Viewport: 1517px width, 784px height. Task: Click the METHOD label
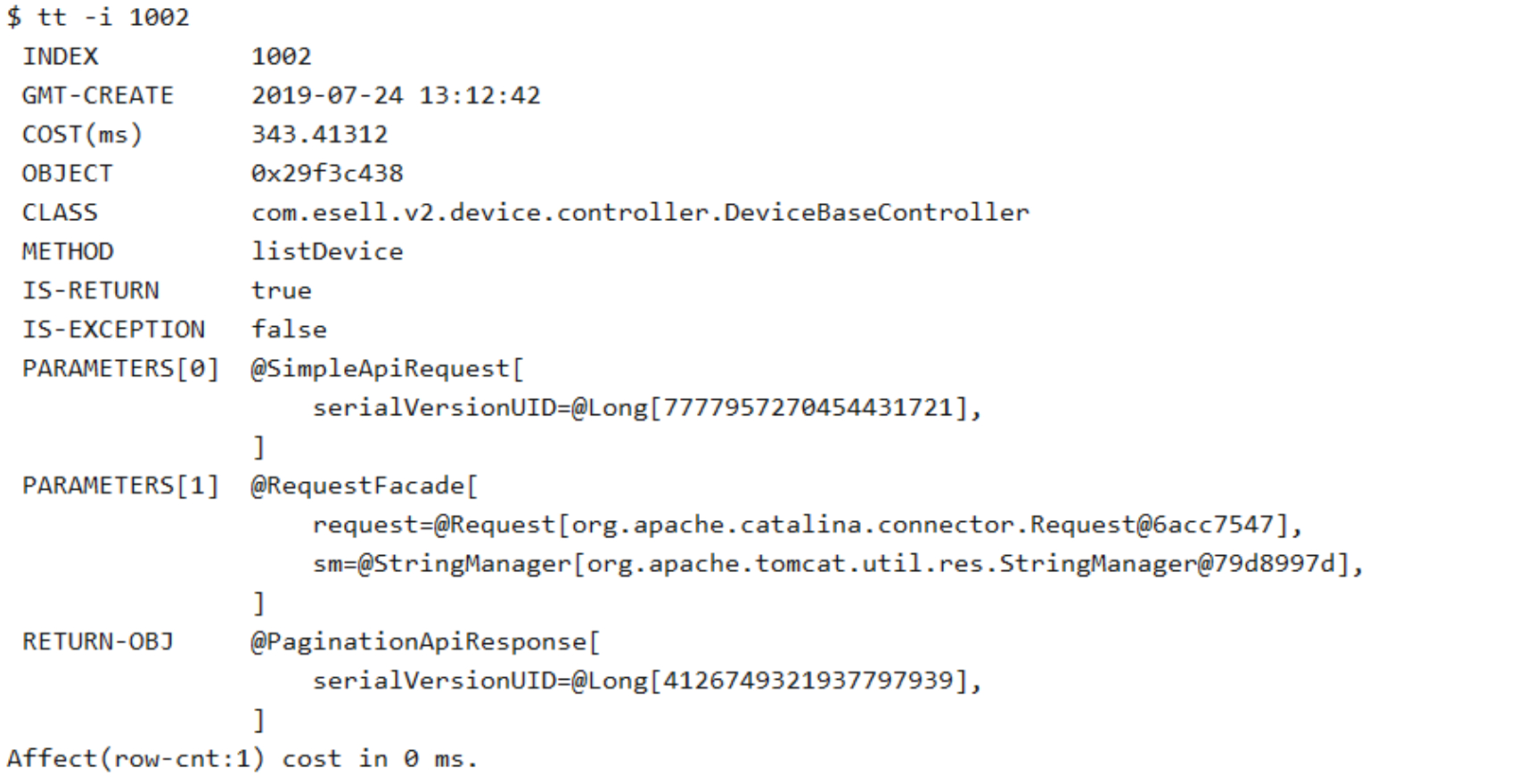(x=68, y=252)
